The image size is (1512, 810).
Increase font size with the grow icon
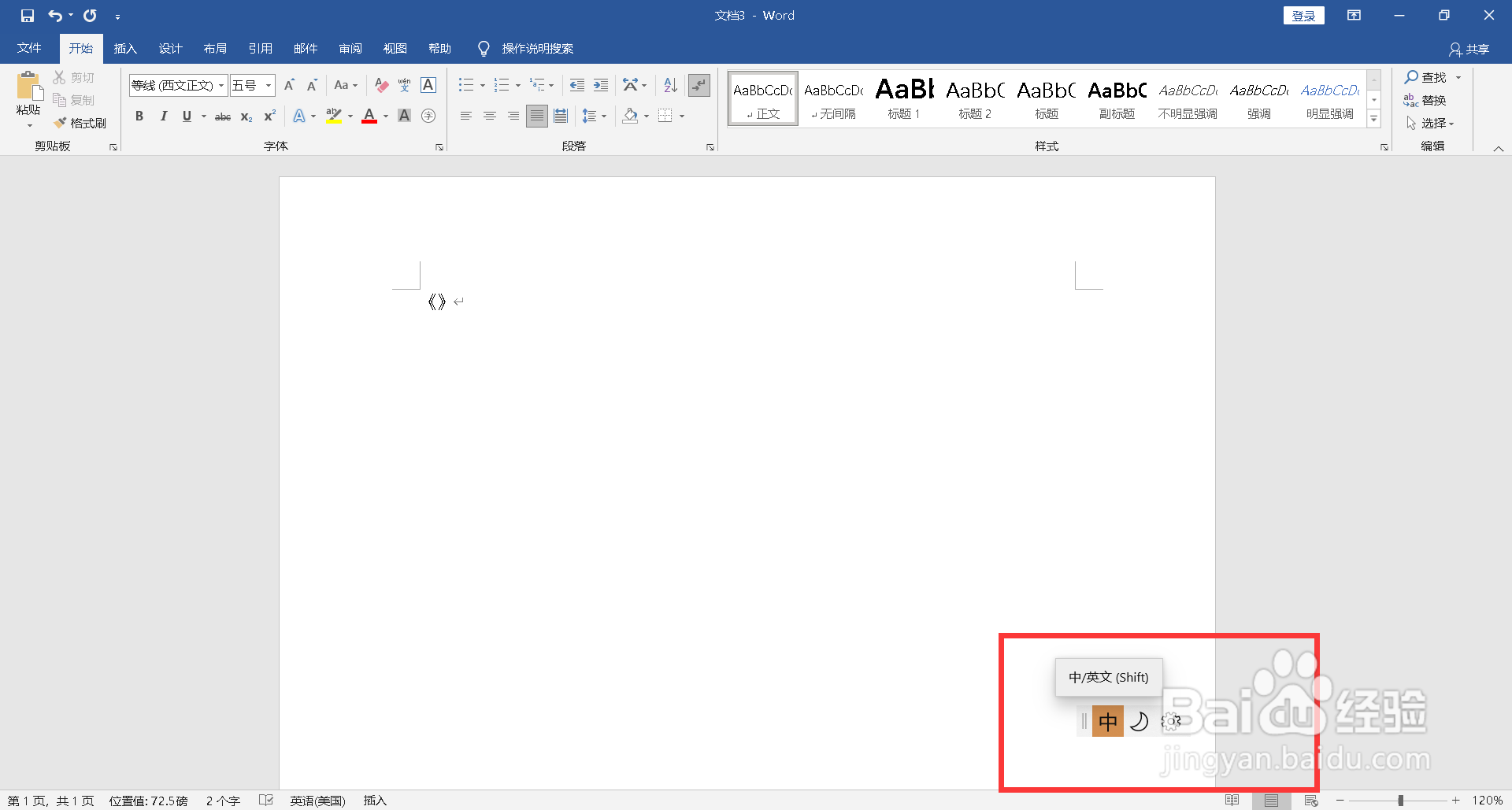[289, 85]
